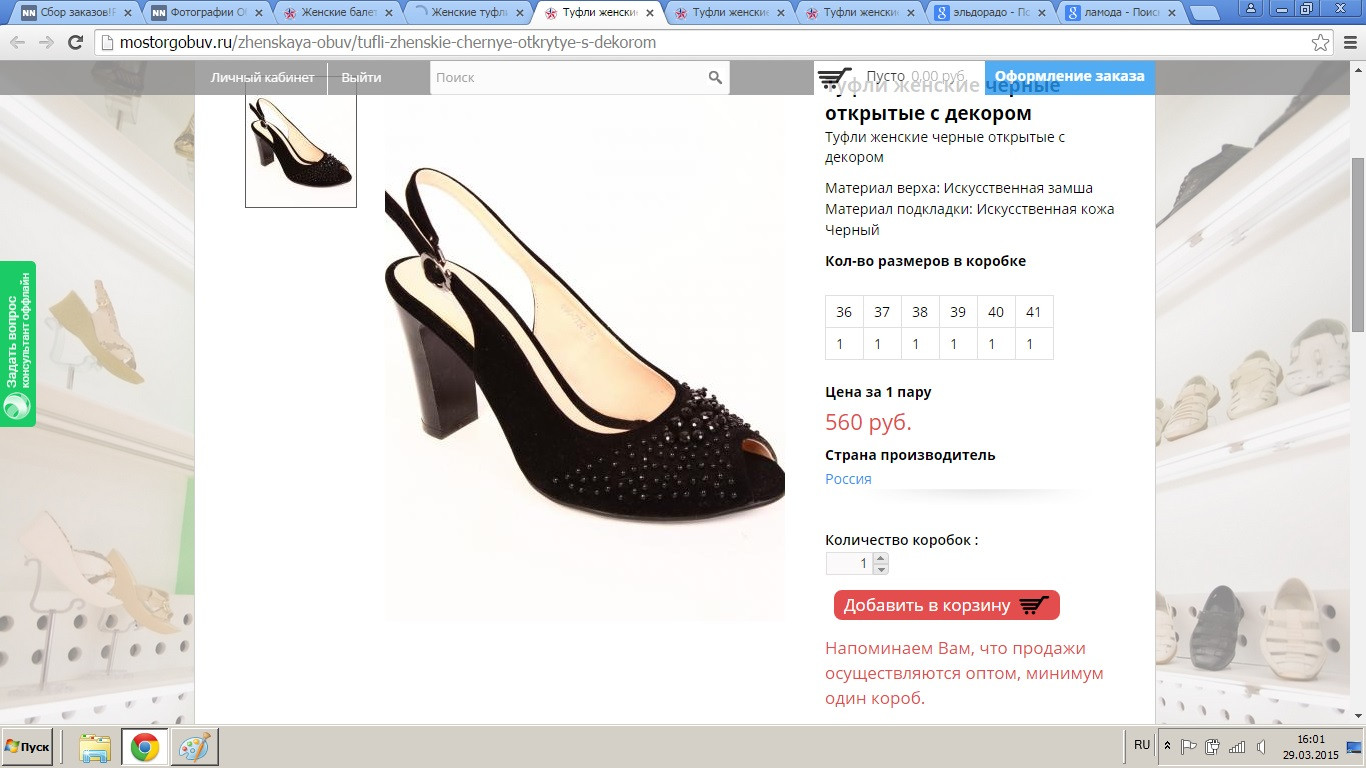
Task: Click the 'Россия' country link
Action: pyautogui.click(x=848, y=479)
